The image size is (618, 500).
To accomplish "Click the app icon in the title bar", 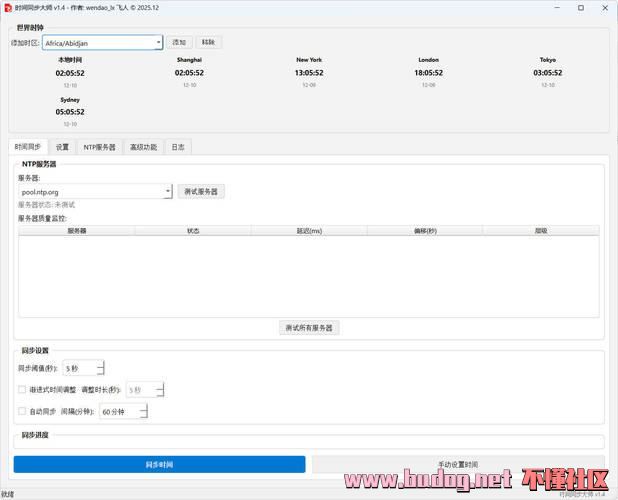I will click(x=8, y=7).
